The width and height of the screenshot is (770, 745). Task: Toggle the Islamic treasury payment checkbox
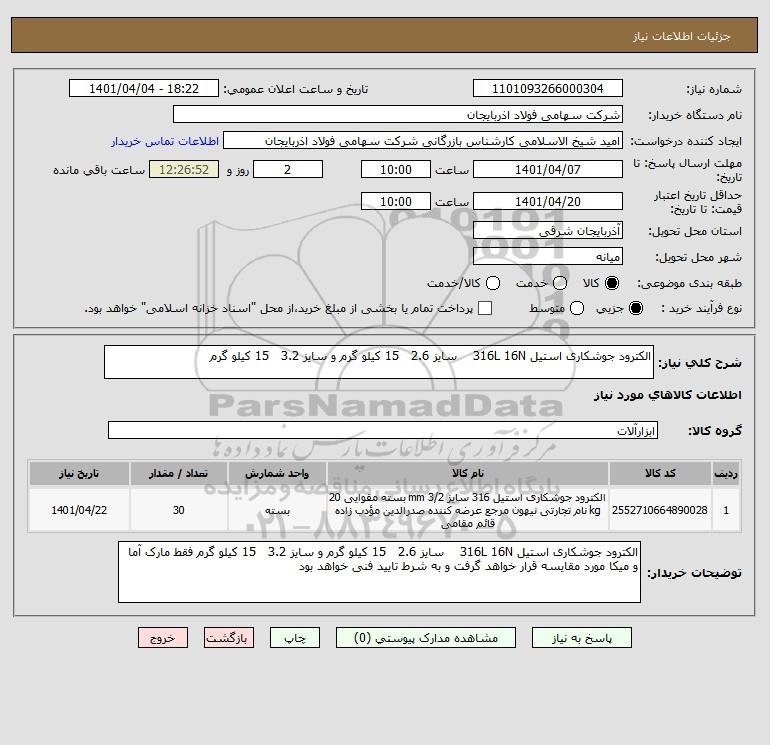485,308
